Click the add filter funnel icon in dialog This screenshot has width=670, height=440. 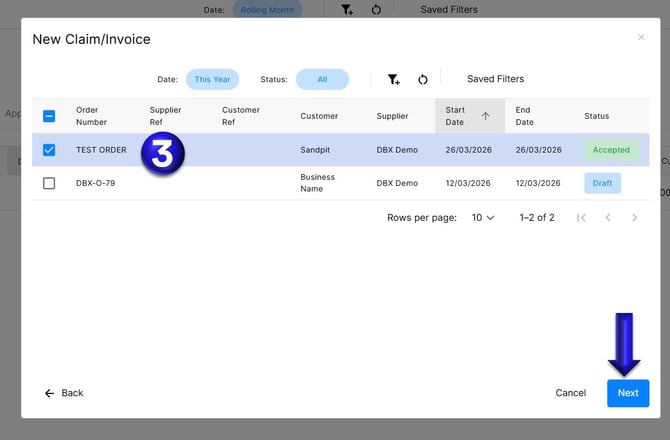click(x=394, y=79)
